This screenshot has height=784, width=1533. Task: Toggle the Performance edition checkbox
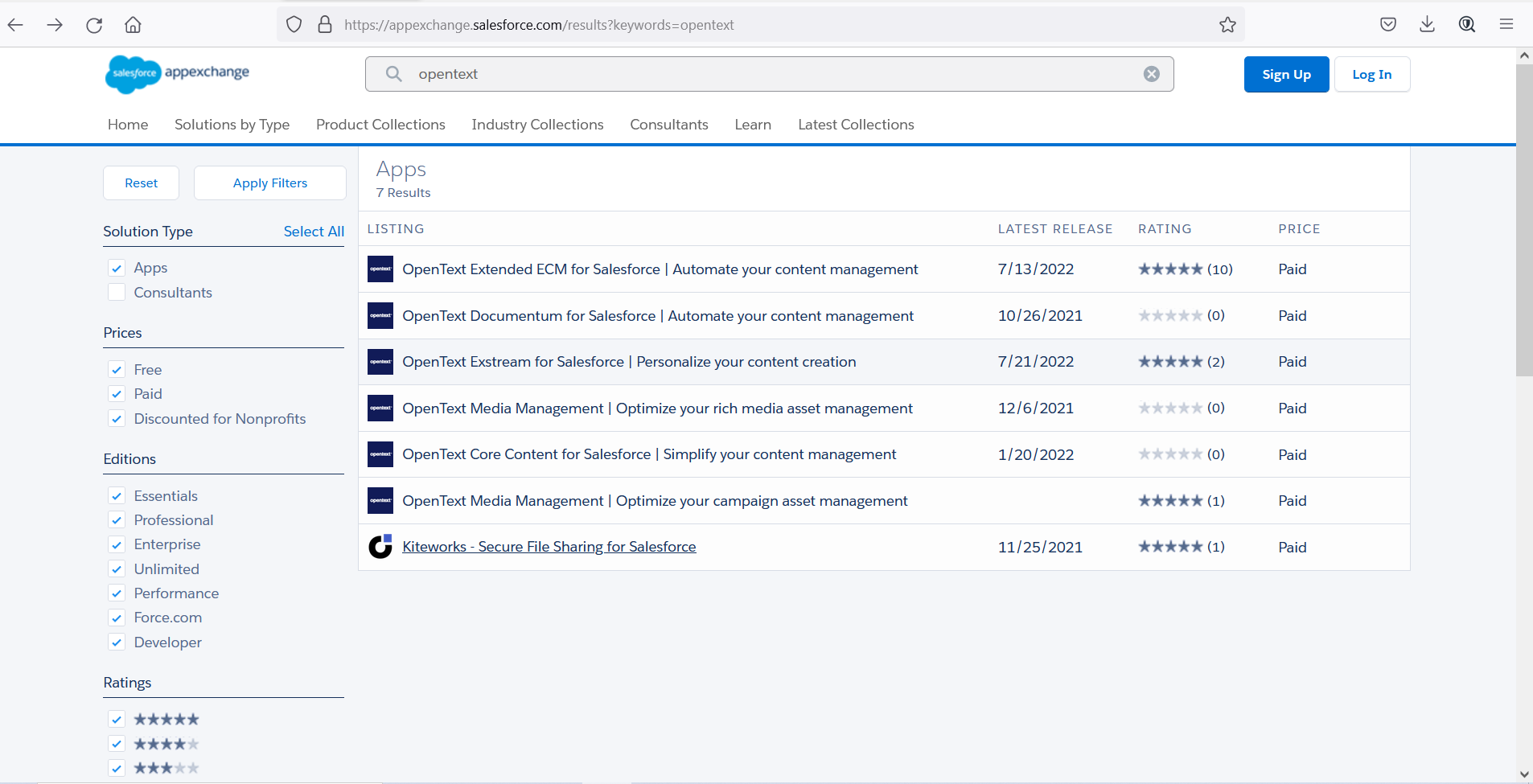tap(117, 593)
